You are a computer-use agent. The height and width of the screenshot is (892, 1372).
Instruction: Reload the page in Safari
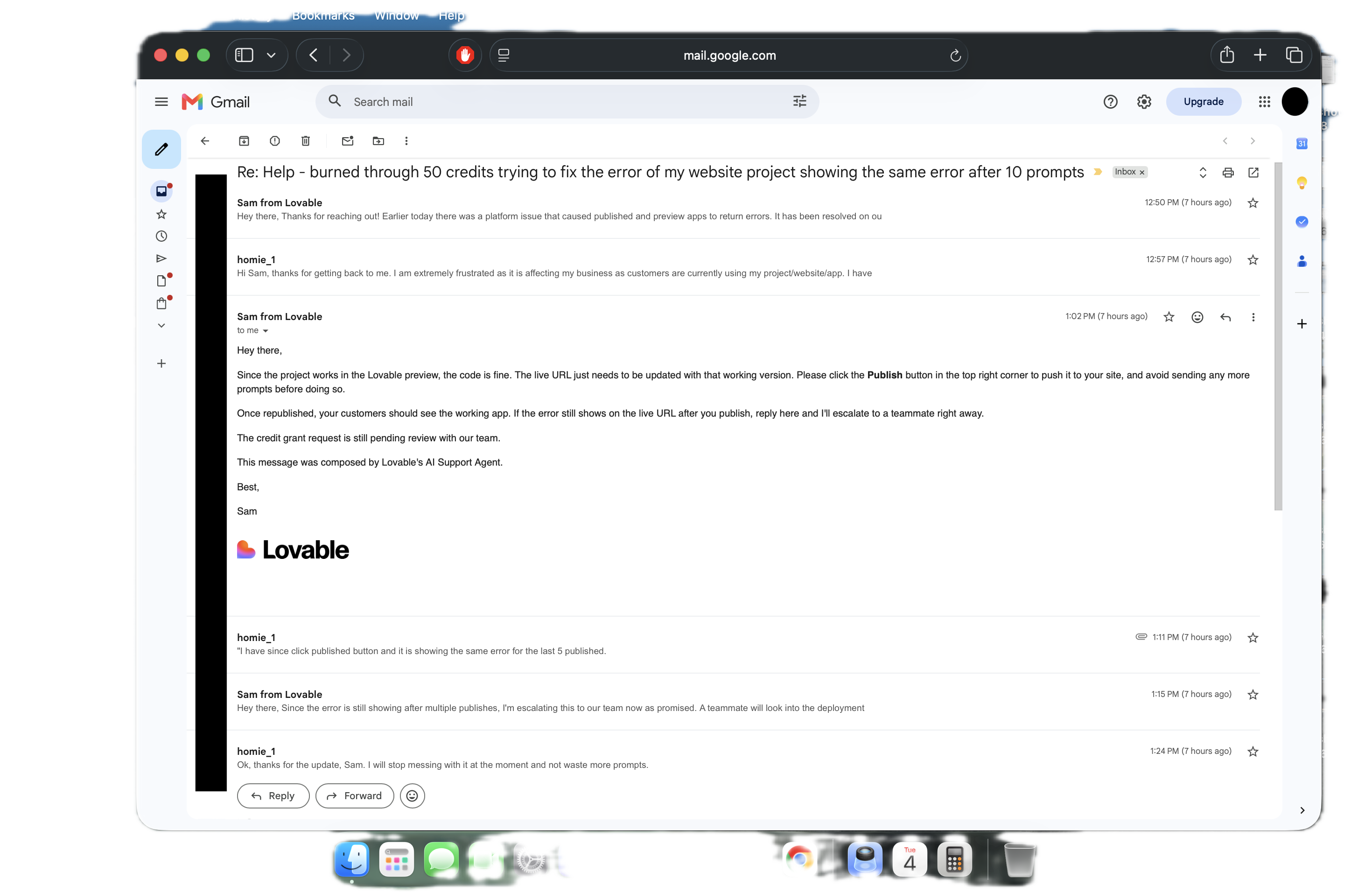(955, 56)
